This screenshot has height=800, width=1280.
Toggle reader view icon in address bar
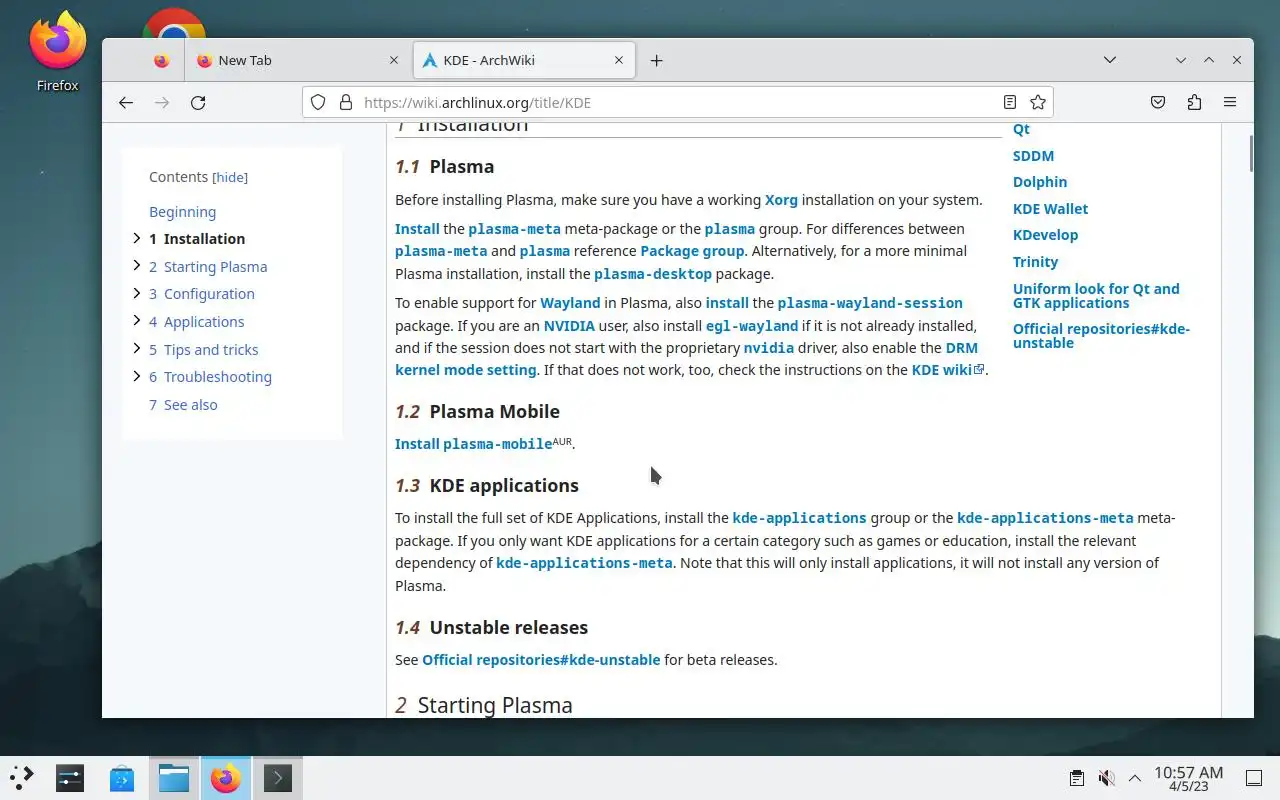pyautogui.click(x=1010, y=102)
